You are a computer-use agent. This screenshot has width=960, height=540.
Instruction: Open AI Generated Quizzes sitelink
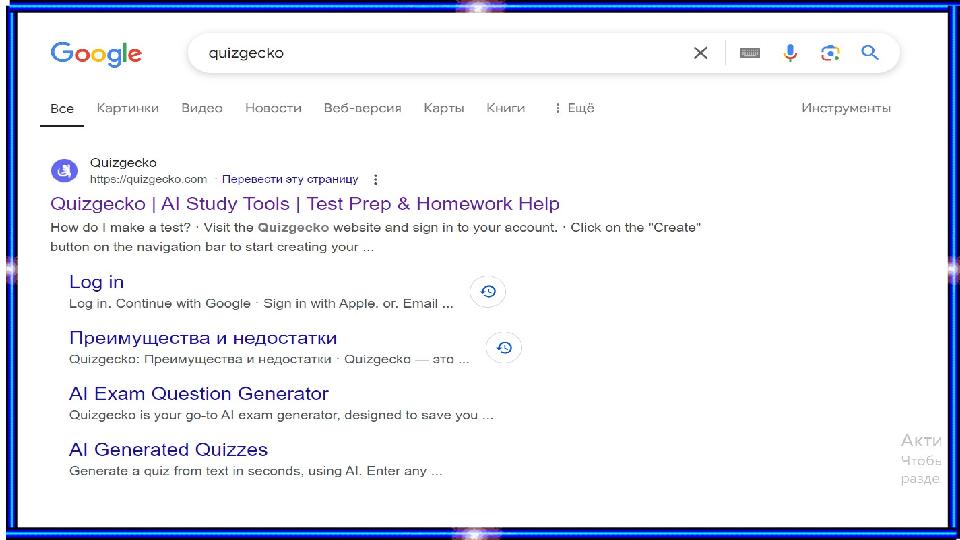[168, 450]
